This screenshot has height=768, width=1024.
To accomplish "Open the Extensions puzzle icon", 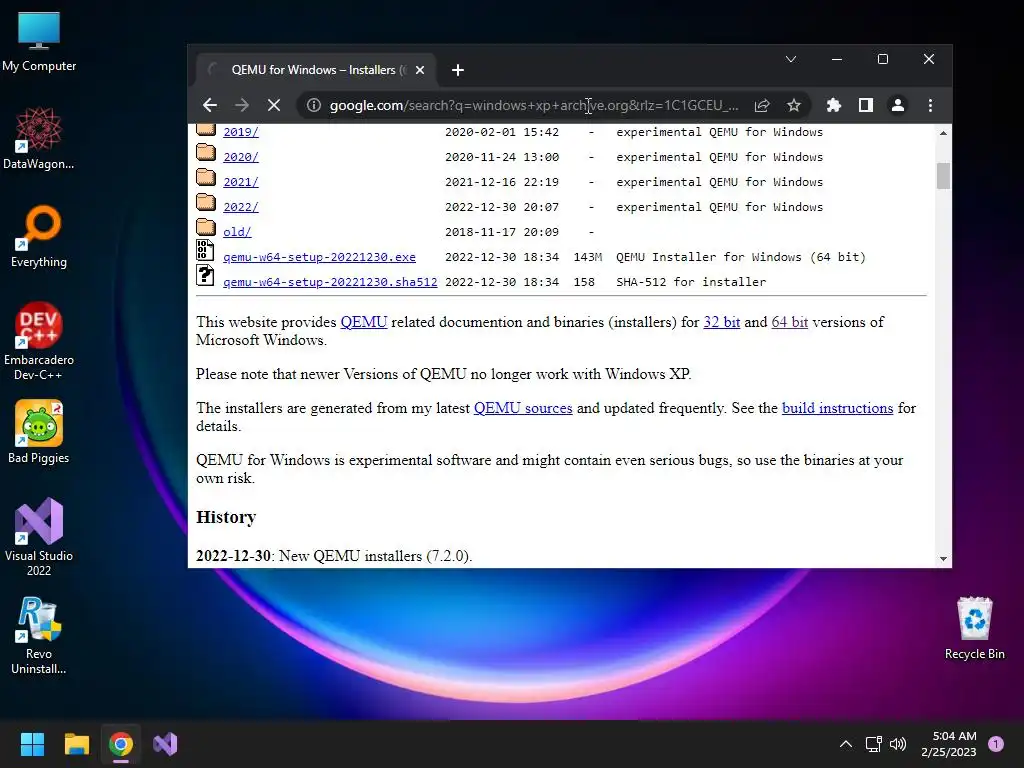I will [x=834, y=105].
